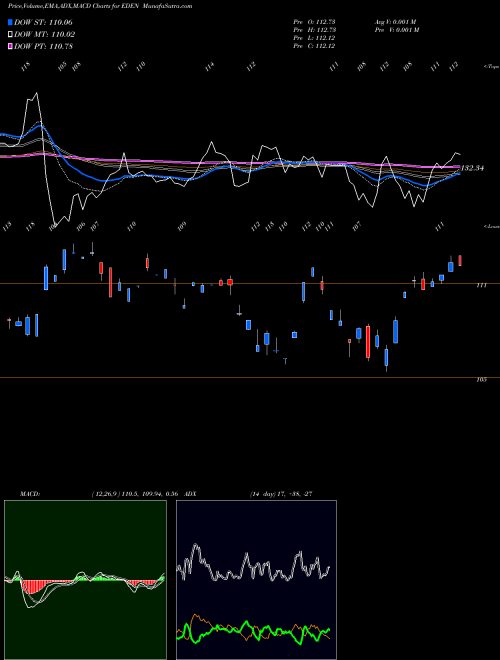Open the dark blue ADX indicator panel
Screen dimensions: 500x660
pyautogui.click(x=256, y=580)
